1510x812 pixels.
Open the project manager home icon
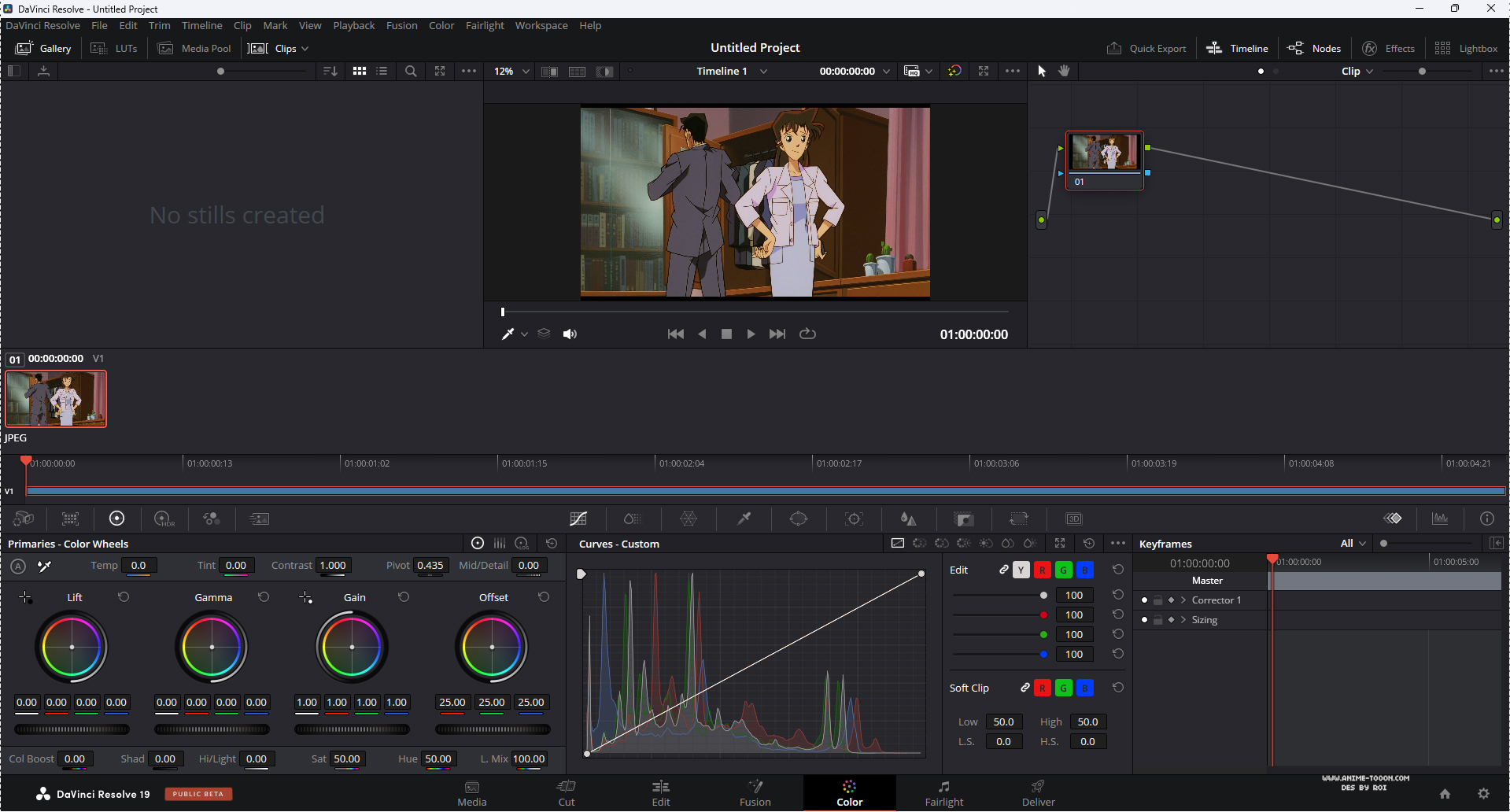(1445, 794)
